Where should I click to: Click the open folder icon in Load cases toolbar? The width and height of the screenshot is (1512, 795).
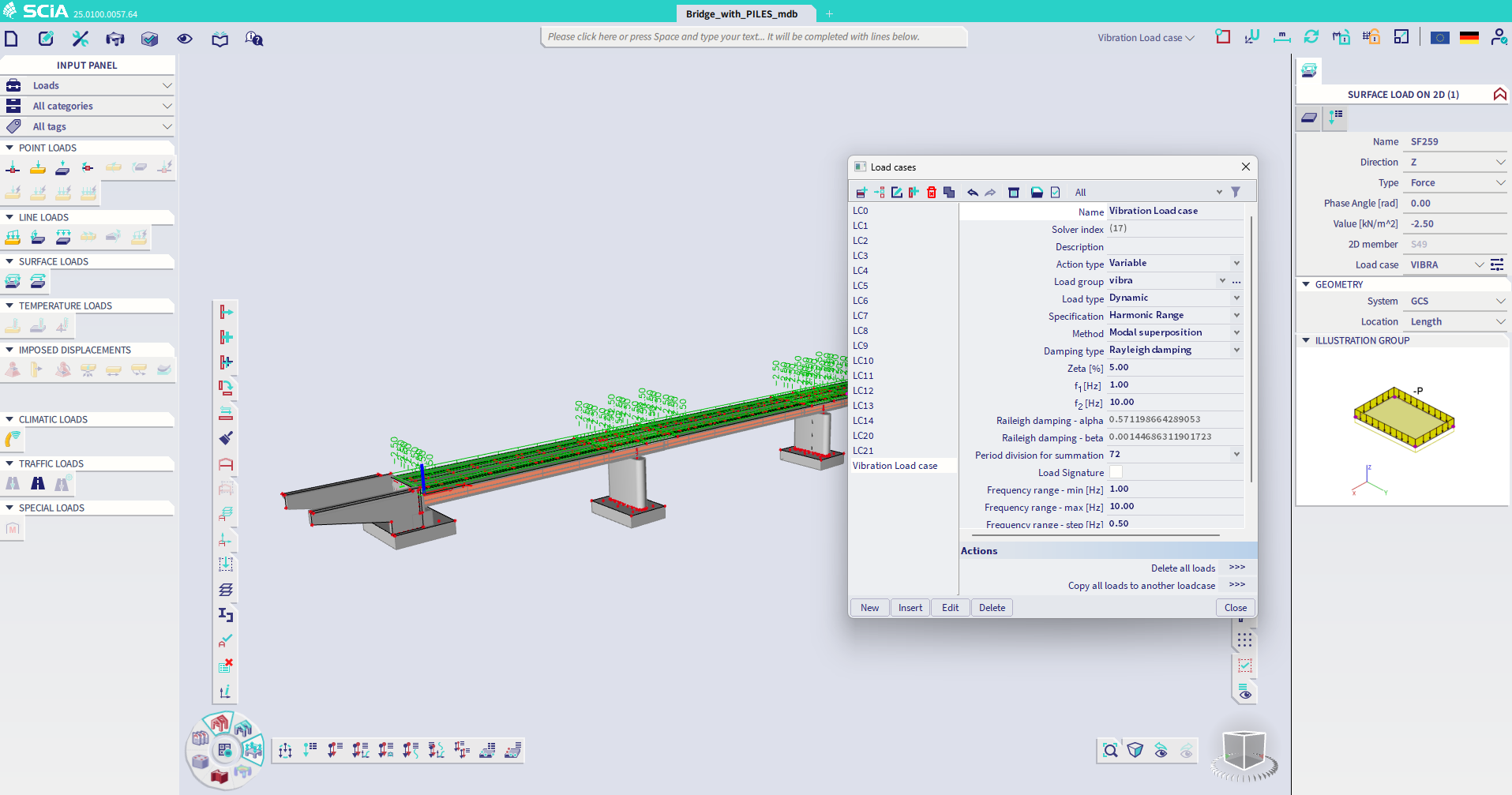point(1037,193)
